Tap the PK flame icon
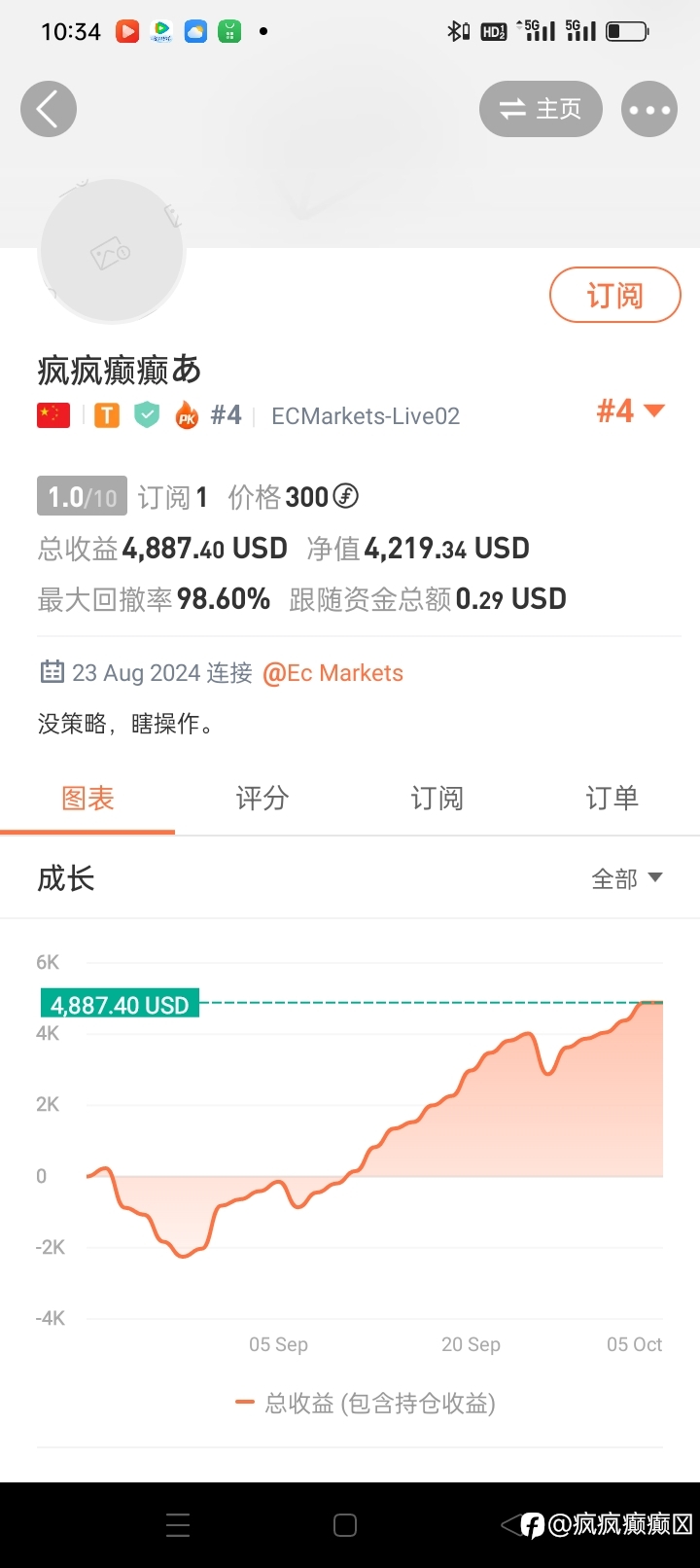Image resolution: width=700 pixels, height=1568 pixels. click(187, 415)
